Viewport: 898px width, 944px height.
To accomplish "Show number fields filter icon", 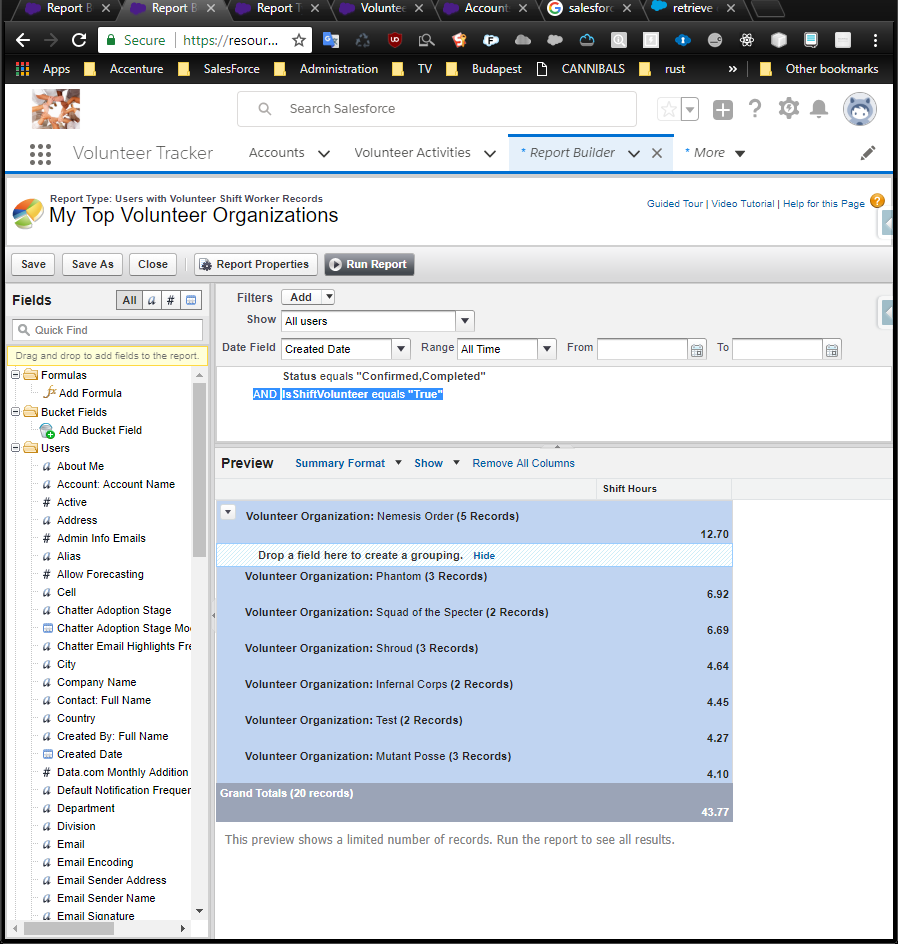I will coord(171,300).
